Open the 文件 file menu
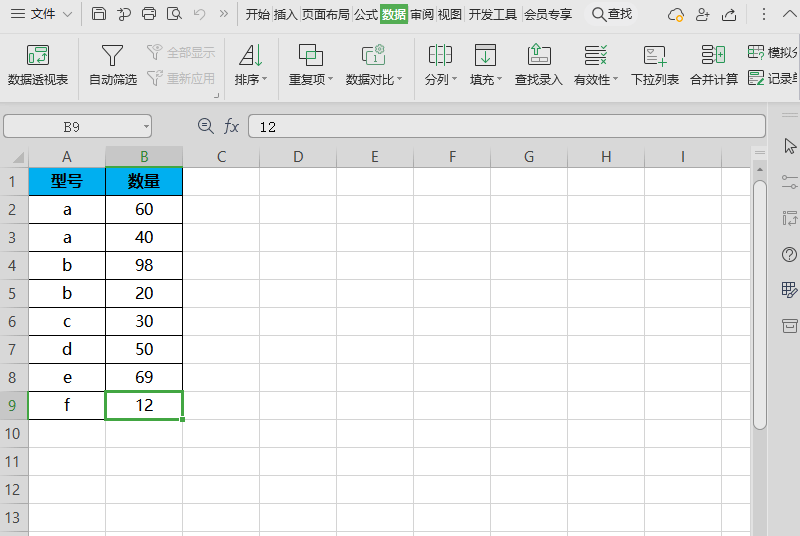The width and height of the screenshot is (800, 536). click(42, 14)
